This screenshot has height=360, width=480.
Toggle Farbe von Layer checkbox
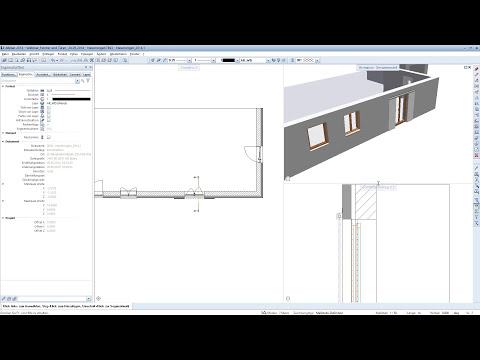click(x=49, y=116)
